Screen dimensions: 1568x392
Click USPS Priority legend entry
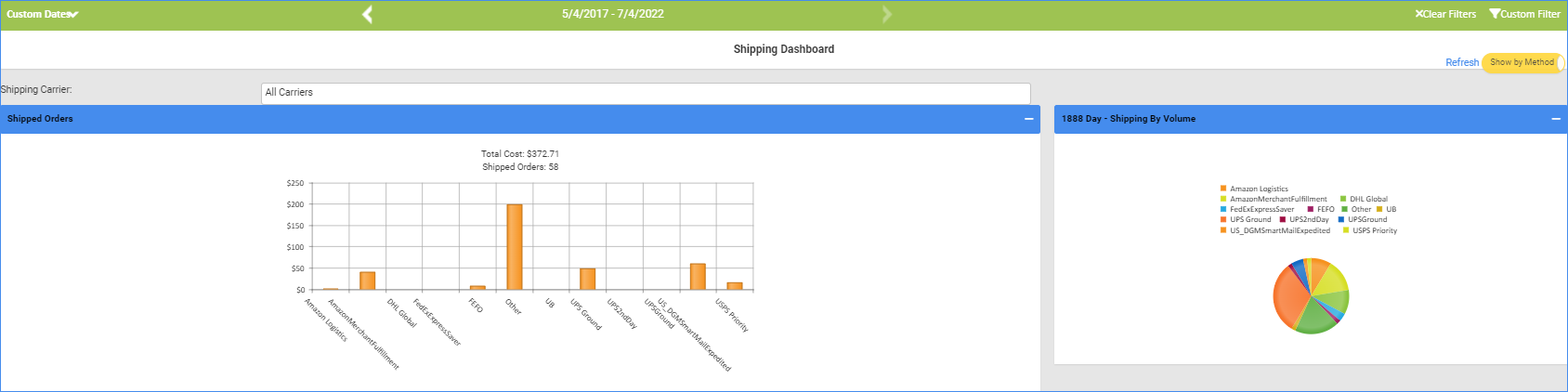(x=1369, y=230)
